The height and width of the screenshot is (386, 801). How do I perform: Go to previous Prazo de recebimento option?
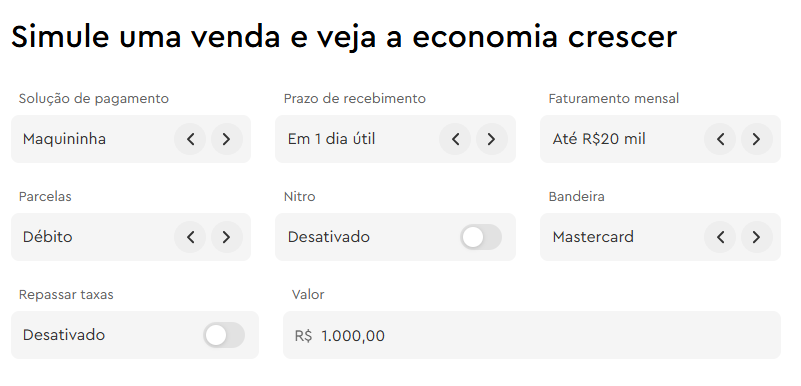455,139
